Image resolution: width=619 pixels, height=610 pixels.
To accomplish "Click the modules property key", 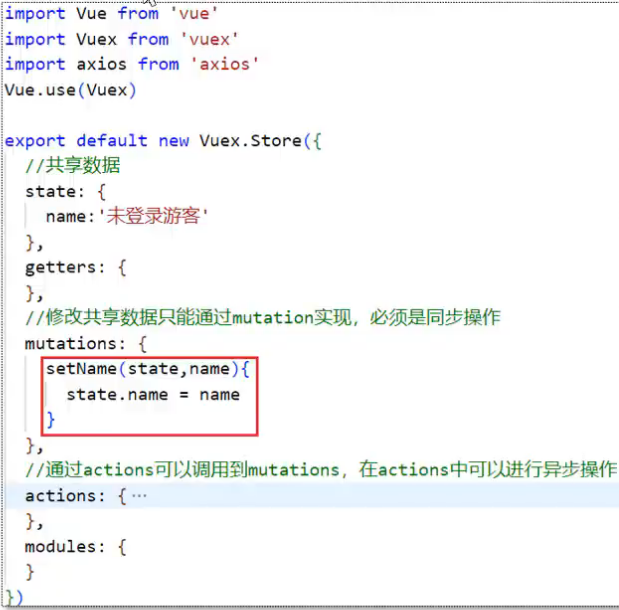I will tap(60, 547).
